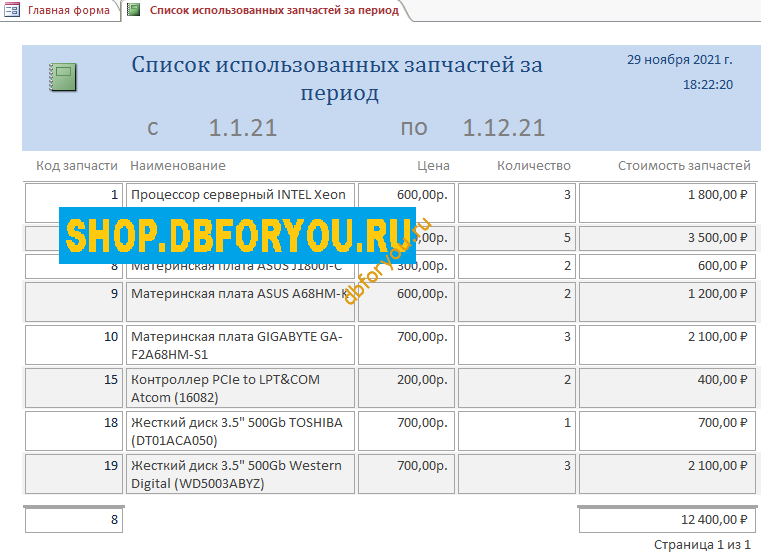Click the 600,00 ₽ cost cell
This screenshot has width=761, height=554.
pyautogui.click(x=667, y=267)
